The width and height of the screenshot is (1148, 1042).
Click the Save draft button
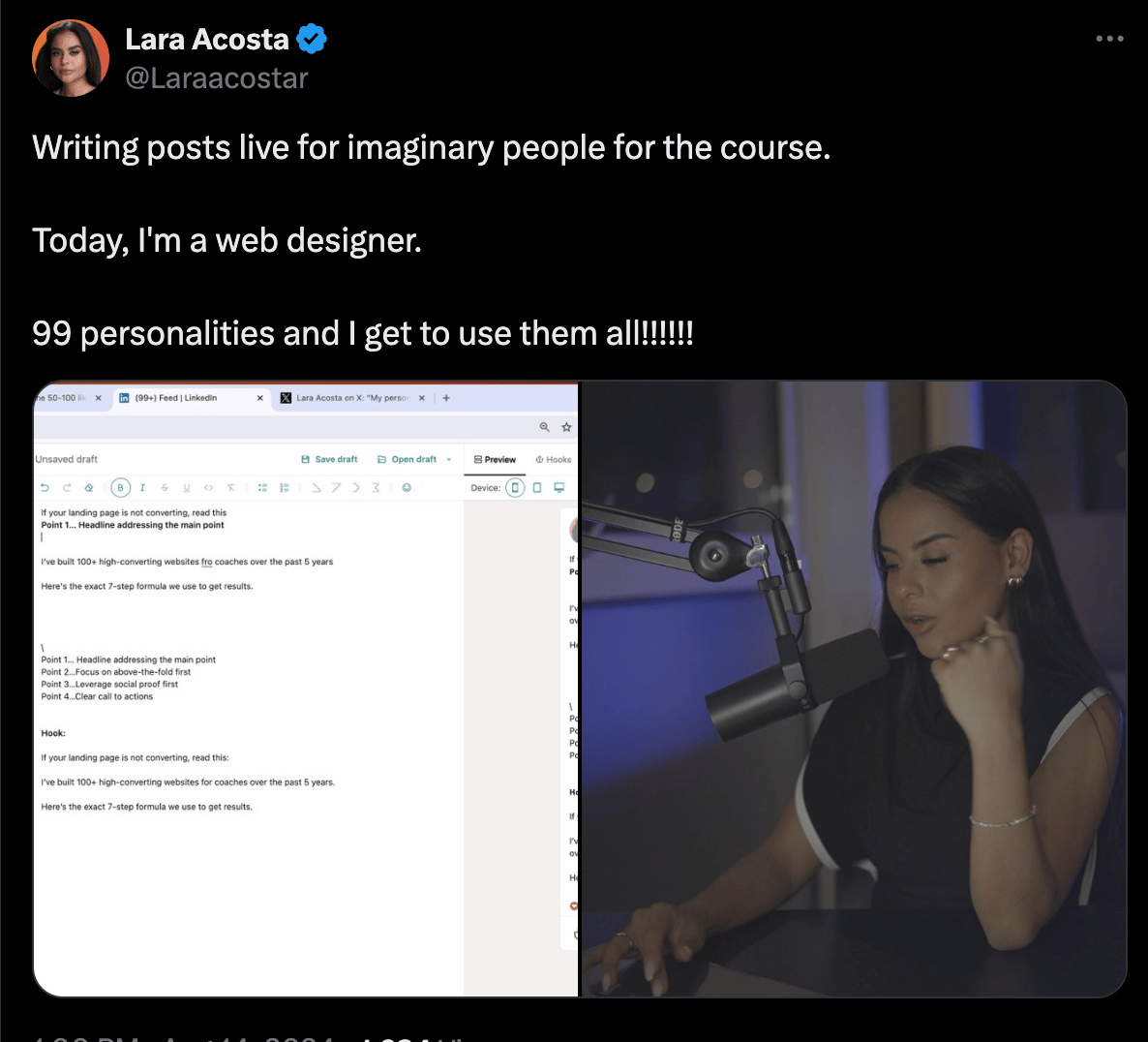point(329,460)
